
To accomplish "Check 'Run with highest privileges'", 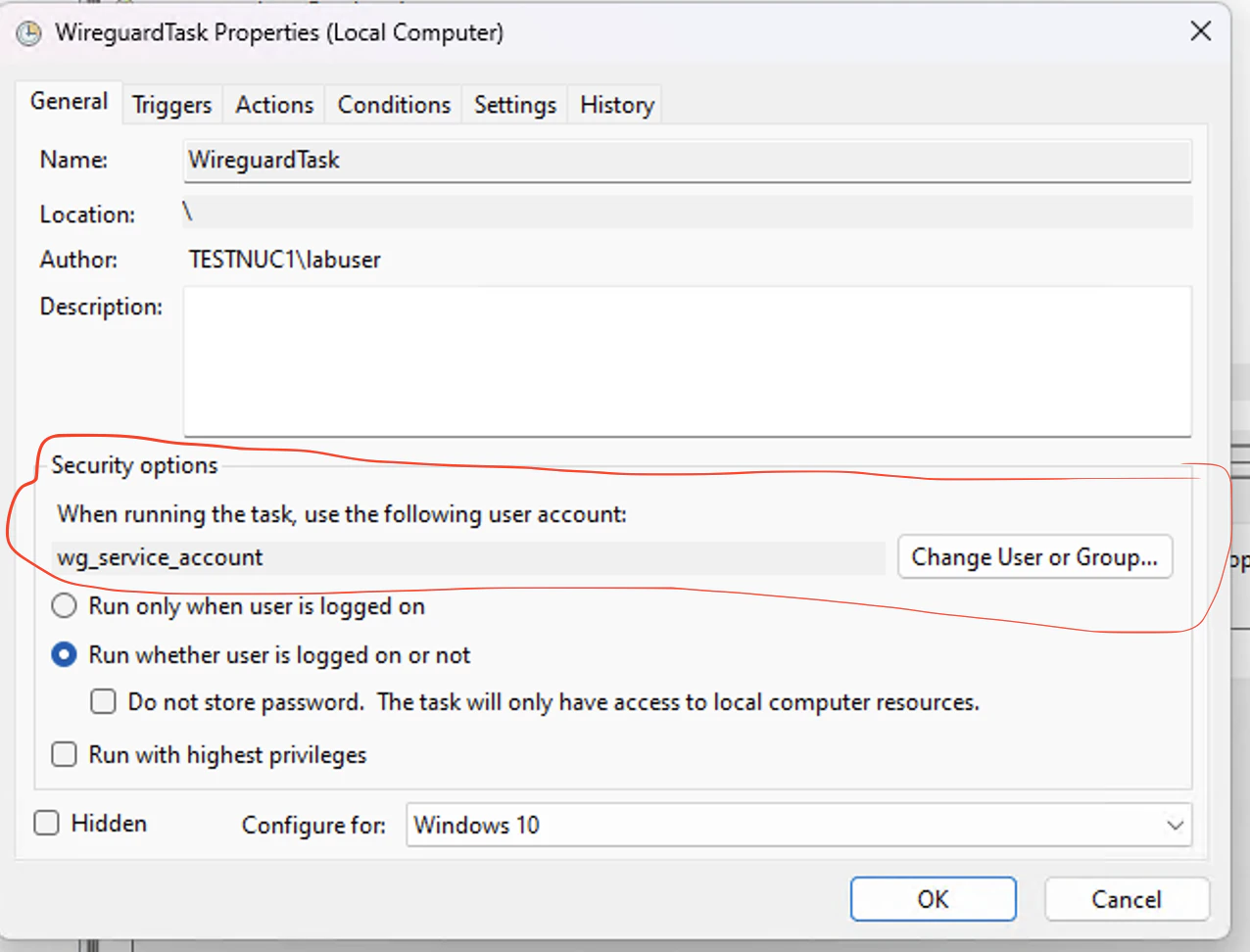I will 64,754.
